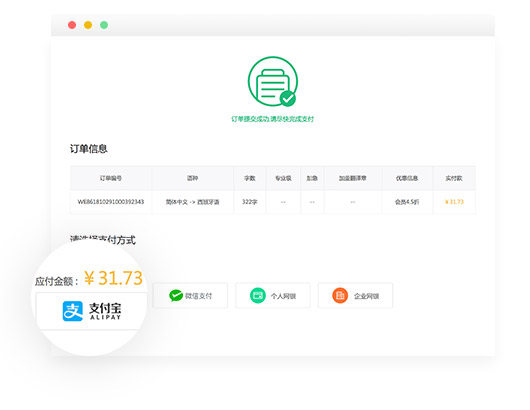Click the green personal banking card icon

click(x=258, y=295)
